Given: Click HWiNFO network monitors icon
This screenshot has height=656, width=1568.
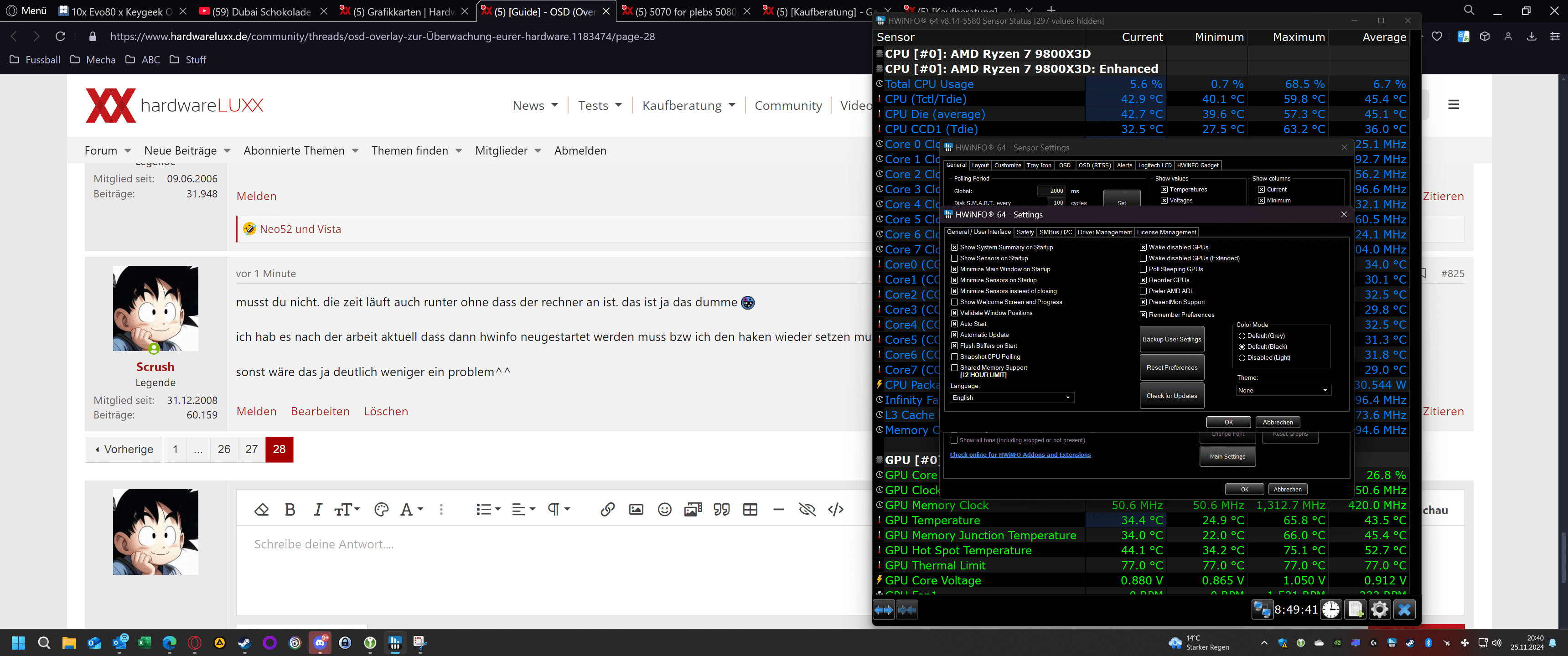Looking at the screenshot, I should point(1262,609).
